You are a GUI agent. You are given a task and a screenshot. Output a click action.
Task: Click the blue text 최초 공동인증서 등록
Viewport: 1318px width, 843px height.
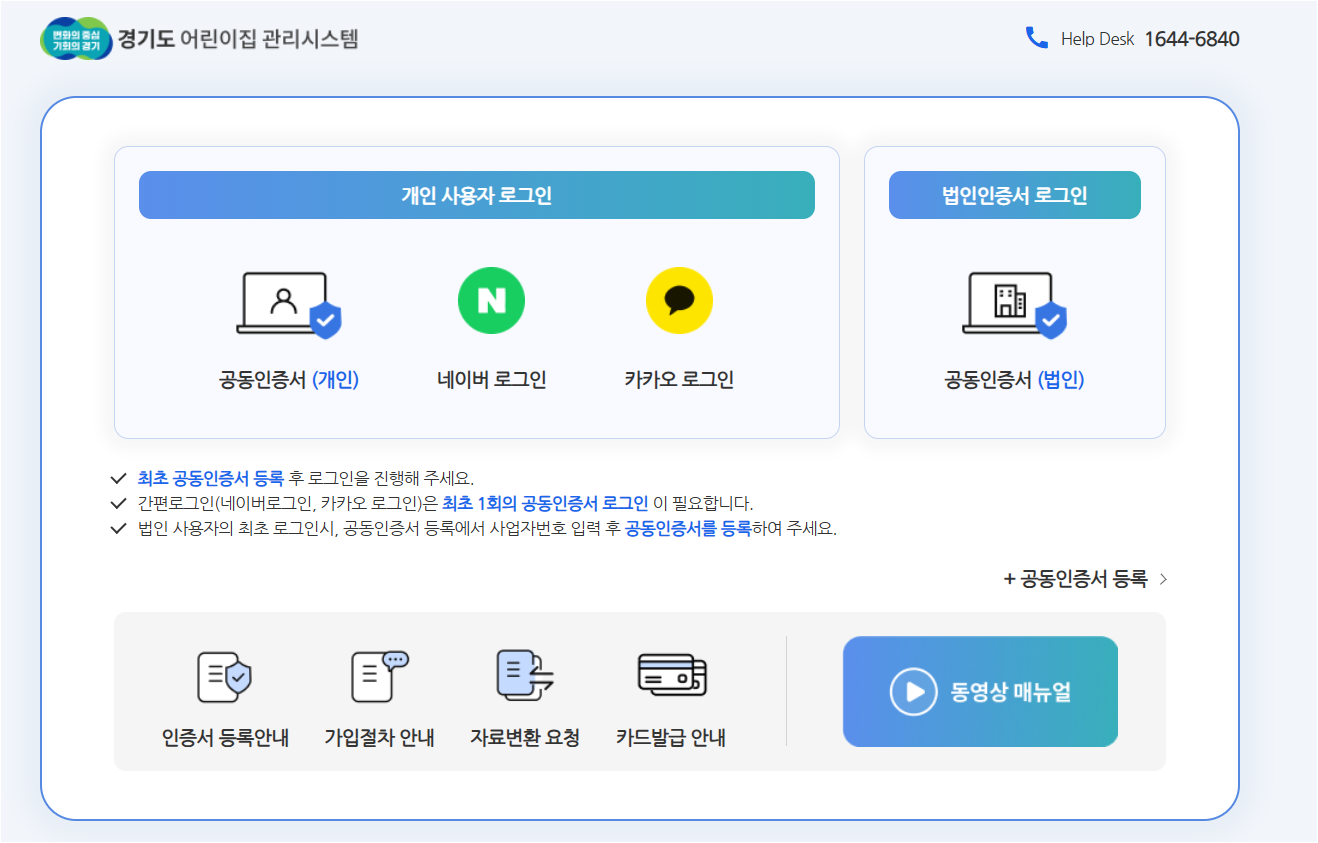[x=211, y=478]
